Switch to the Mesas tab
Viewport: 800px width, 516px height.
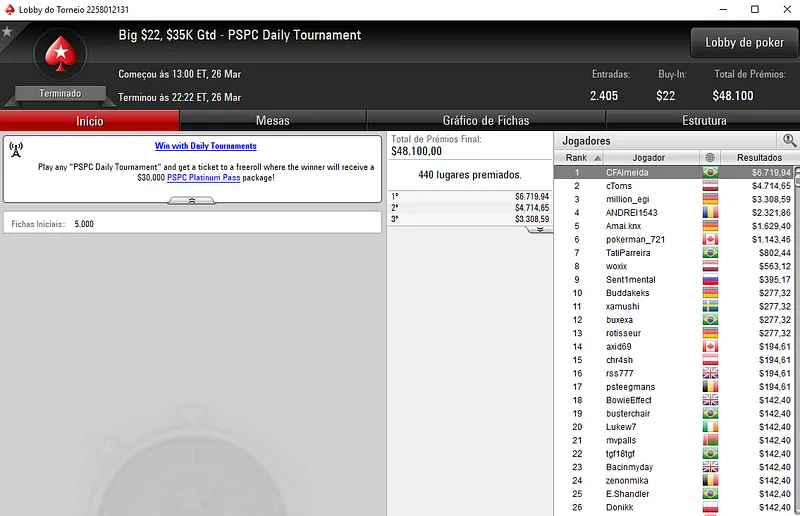click(x=273, y=120)
